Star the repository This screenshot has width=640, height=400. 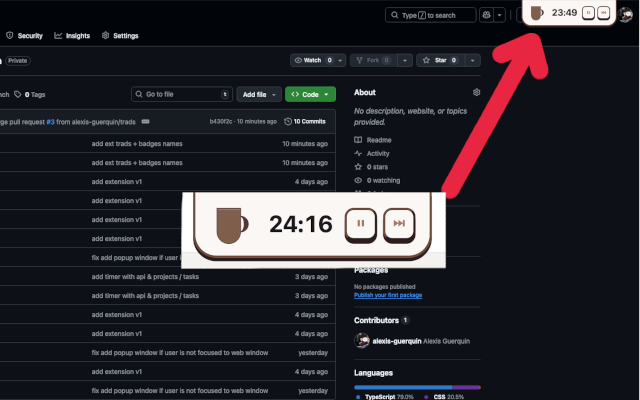[440, 60]
